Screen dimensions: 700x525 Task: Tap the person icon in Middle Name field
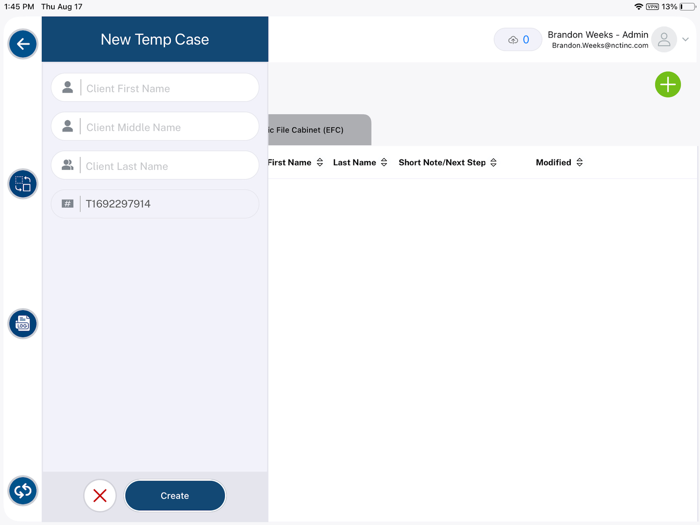67,126
